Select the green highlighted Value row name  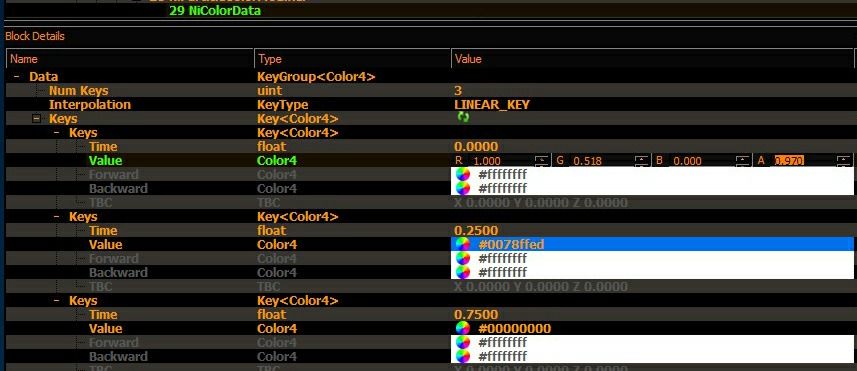coord(105,161)
